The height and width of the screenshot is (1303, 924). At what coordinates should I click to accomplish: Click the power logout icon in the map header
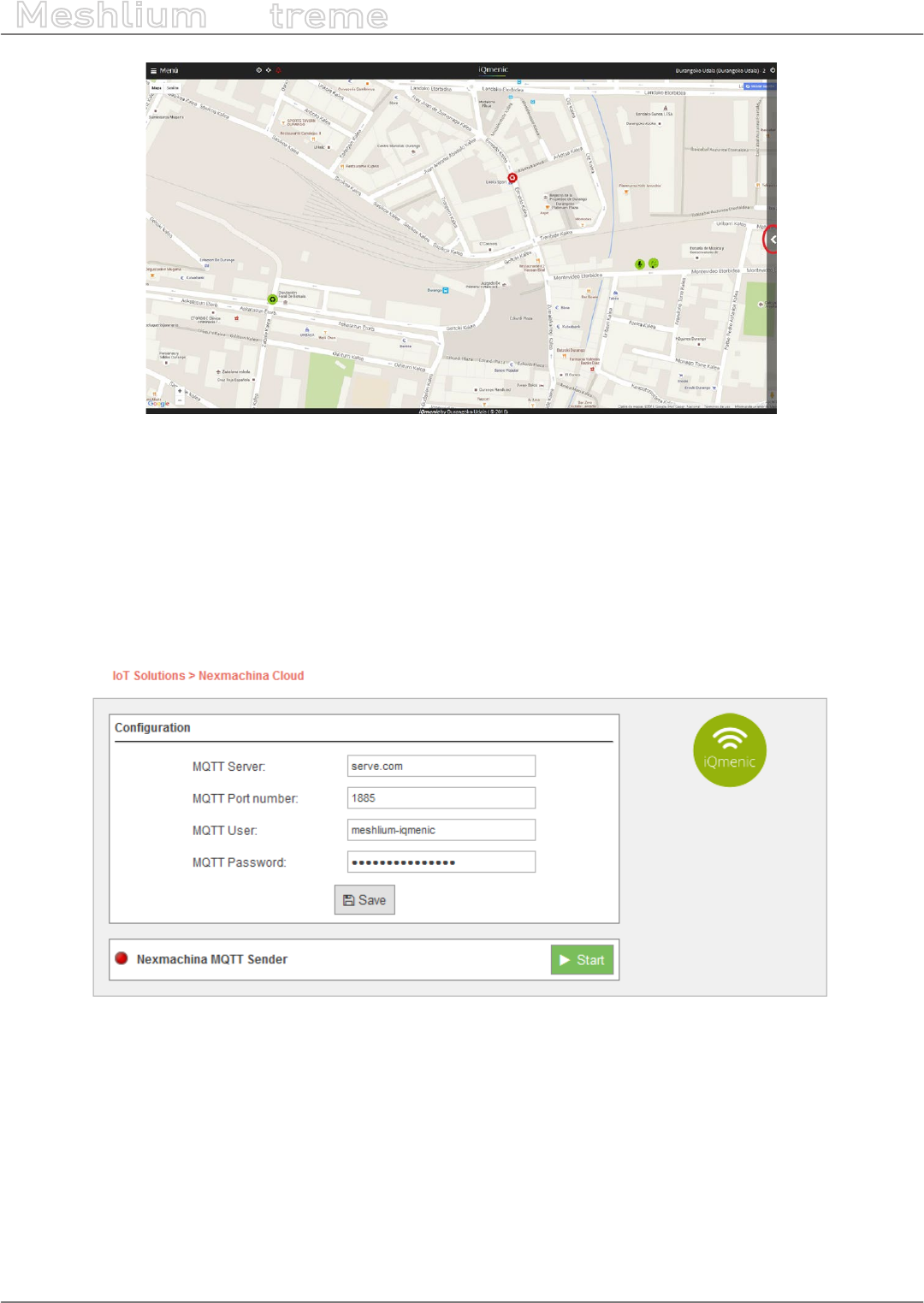coord(773,70)
